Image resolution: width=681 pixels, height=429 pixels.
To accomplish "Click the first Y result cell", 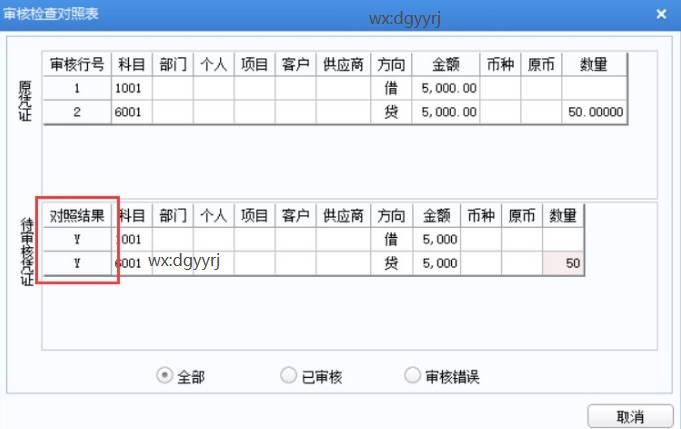I will click(x=77, y=239).
